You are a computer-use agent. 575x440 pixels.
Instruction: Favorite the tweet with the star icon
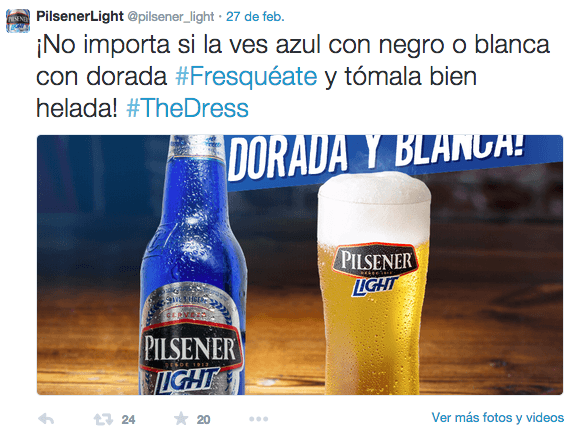click(181, 418)
